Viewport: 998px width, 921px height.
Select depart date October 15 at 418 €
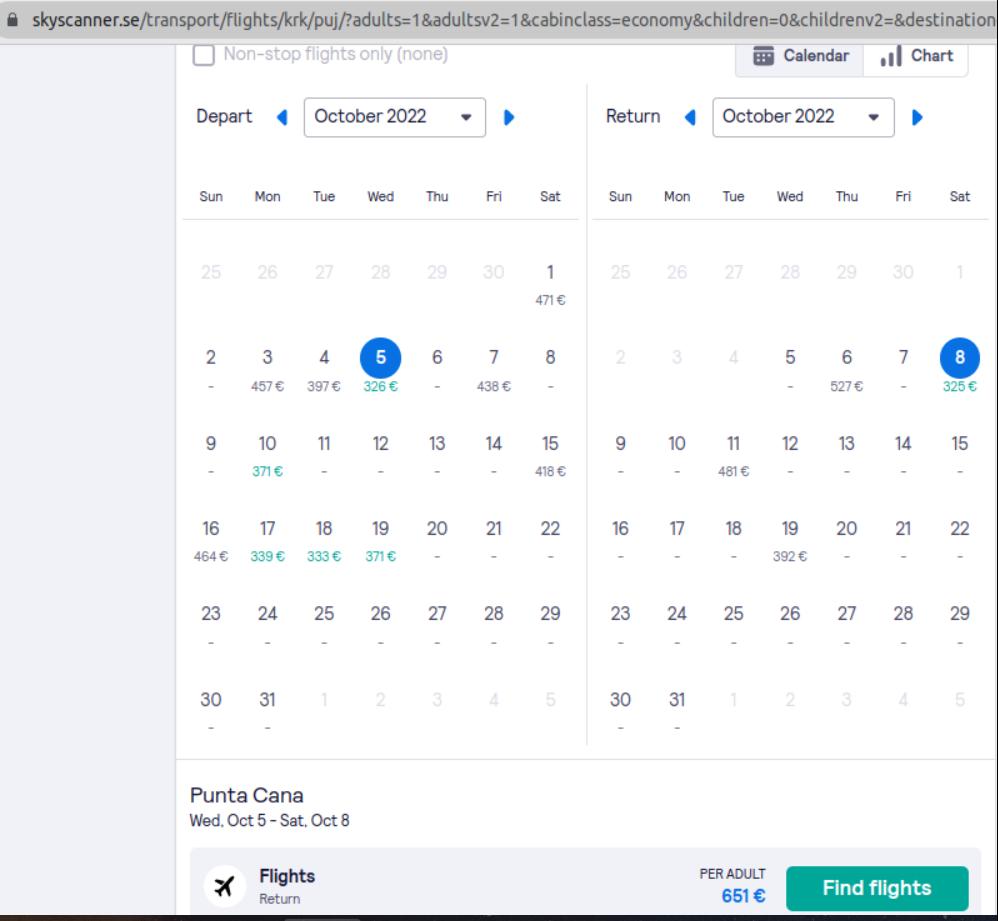click(550, 455)
